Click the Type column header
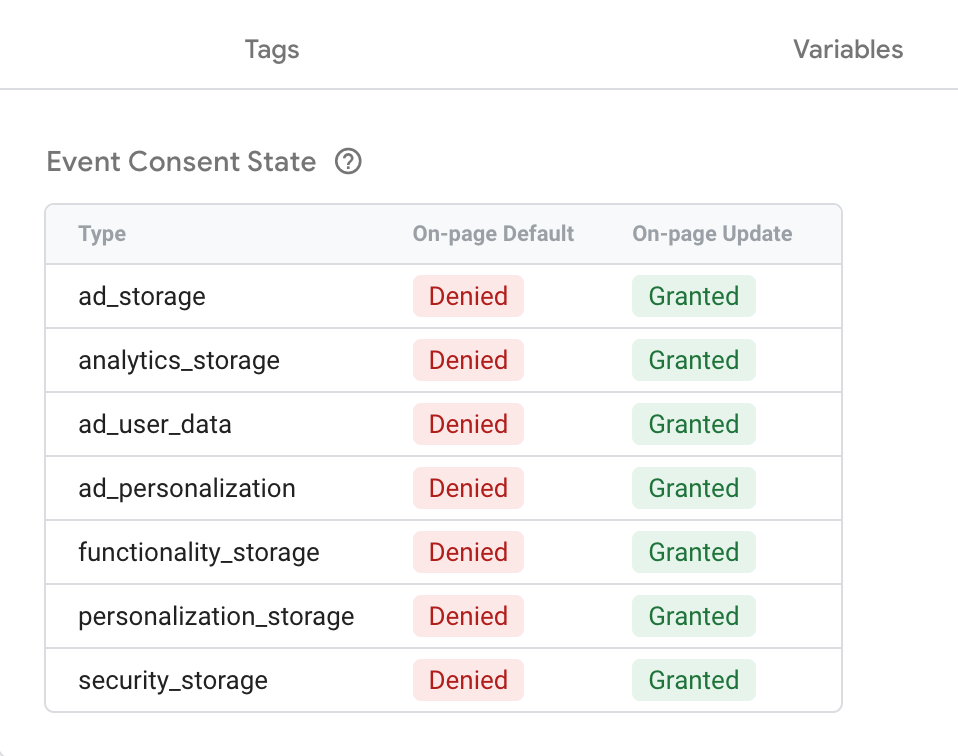The image size is (958, 756). [102, 234]
